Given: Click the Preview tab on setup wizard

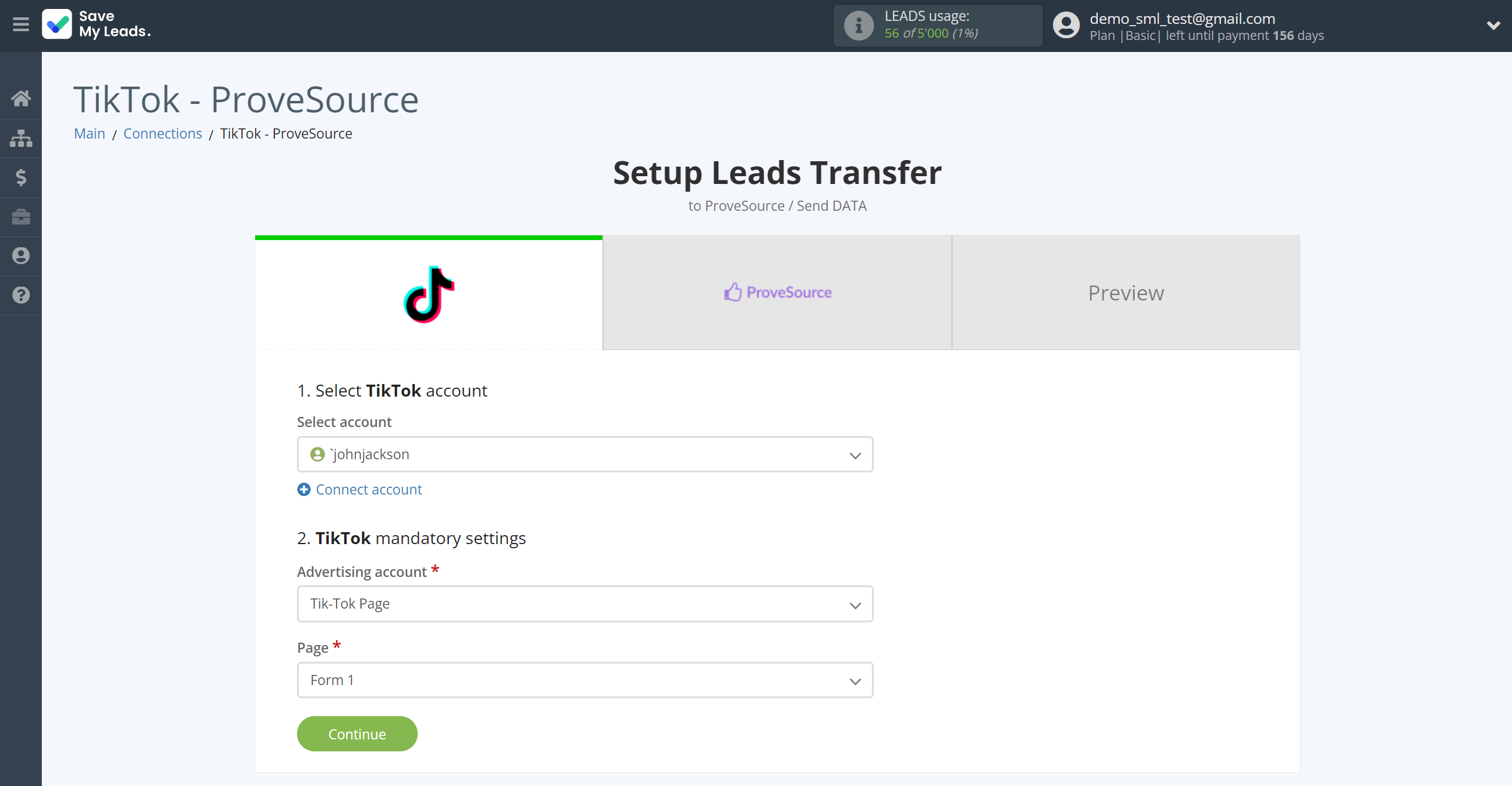Looking at the screenshot, I should click(1126, 292).
